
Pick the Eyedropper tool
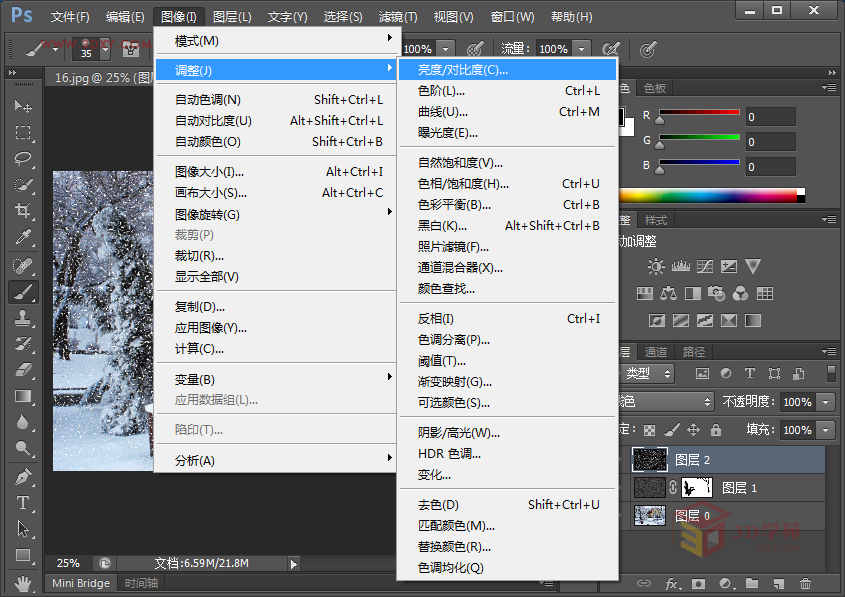pos(23,238)
